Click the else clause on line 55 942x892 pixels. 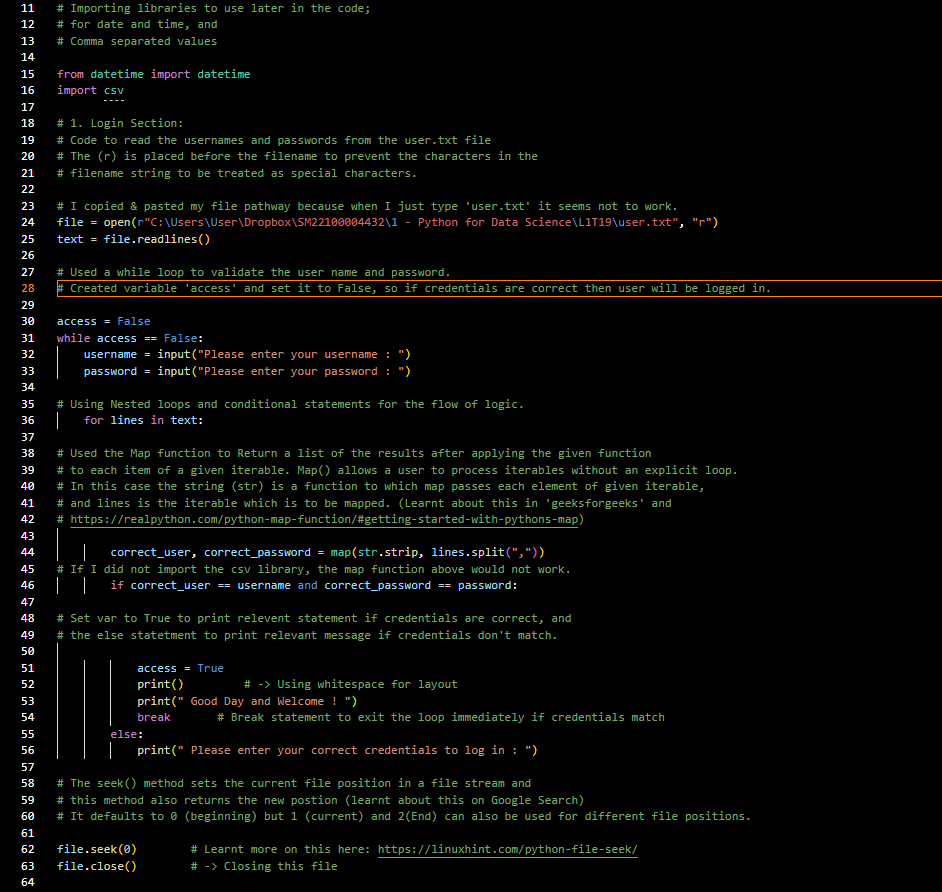coord(124,733)
